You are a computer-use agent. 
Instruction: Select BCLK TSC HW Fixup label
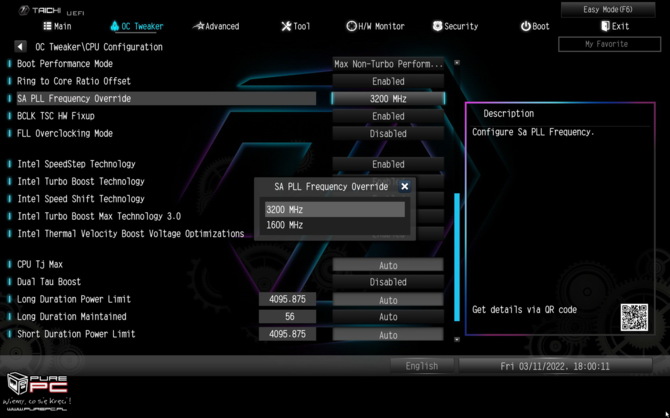(x=56, y=116)
